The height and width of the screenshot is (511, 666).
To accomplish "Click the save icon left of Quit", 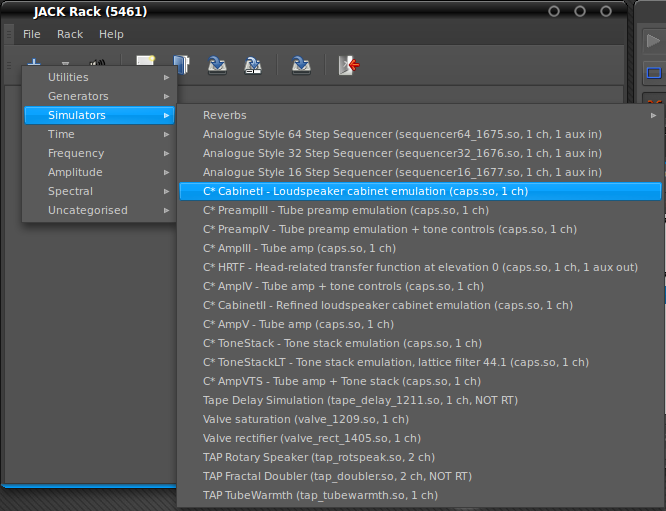I will 301,65.
